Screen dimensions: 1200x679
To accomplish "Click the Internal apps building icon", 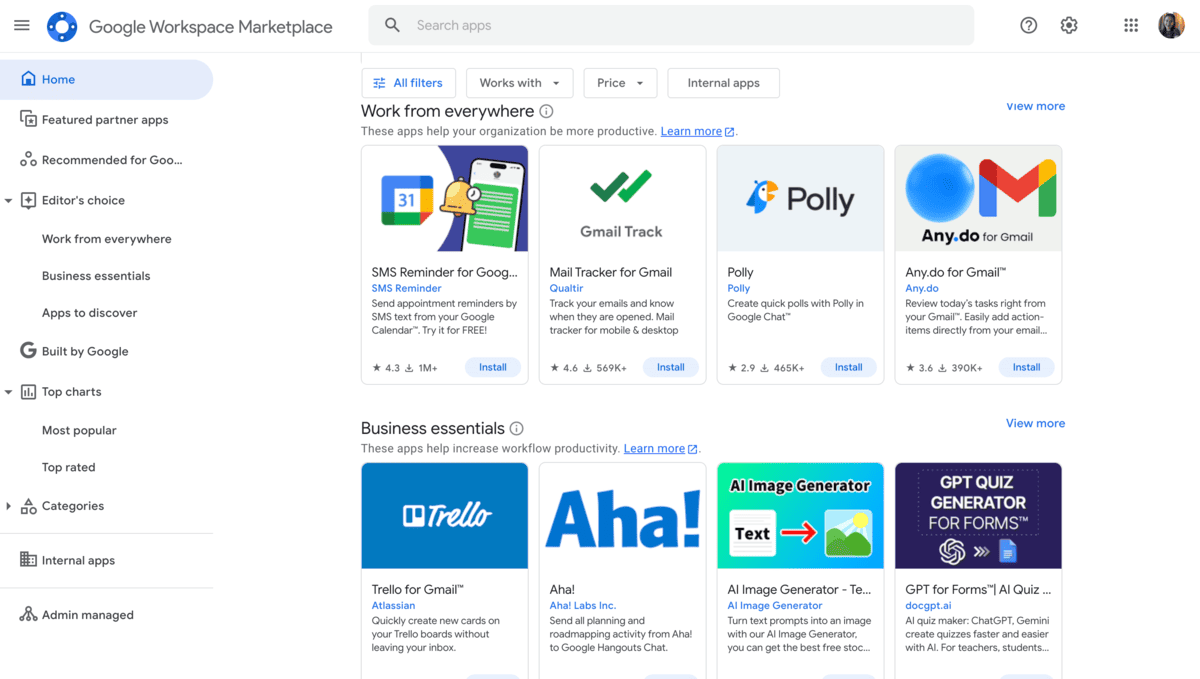I will click(28, 560).
